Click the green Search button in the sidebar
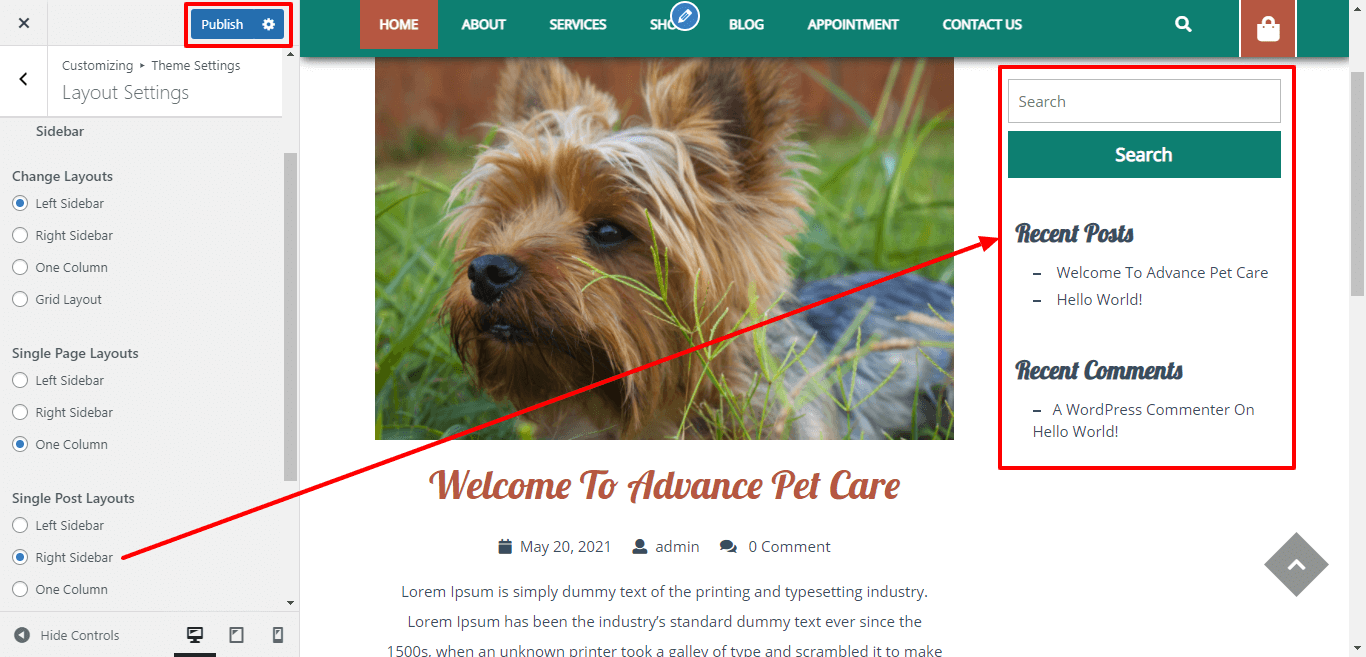Viewport: 1366px width, 657px height. point(1144,154)
